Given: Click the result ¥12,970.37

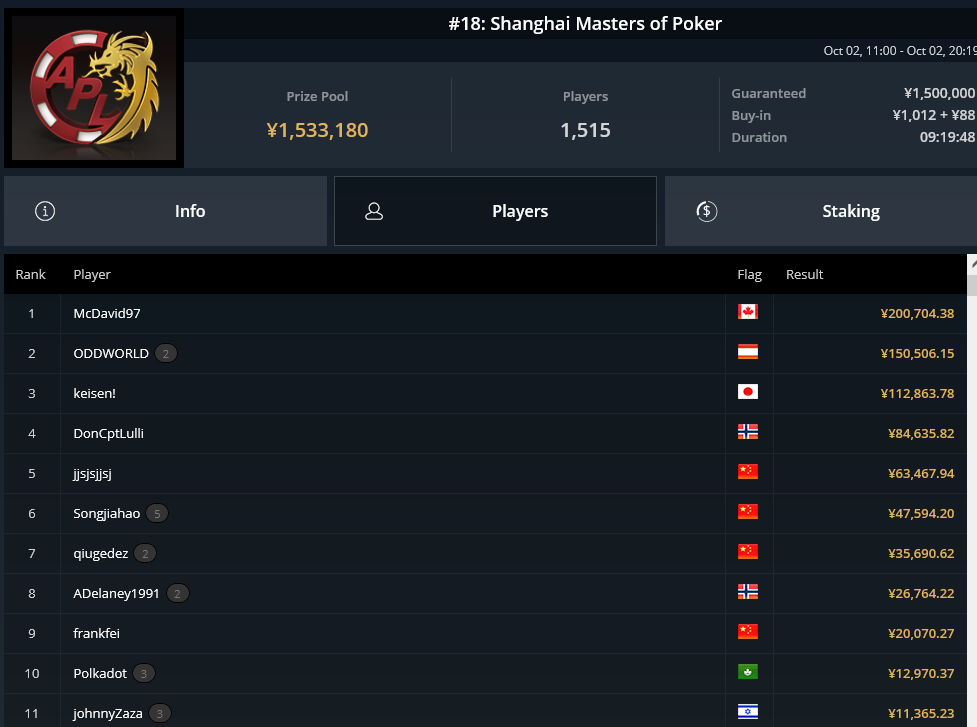Looking at the screenshot, I should (x=921, y=673).
